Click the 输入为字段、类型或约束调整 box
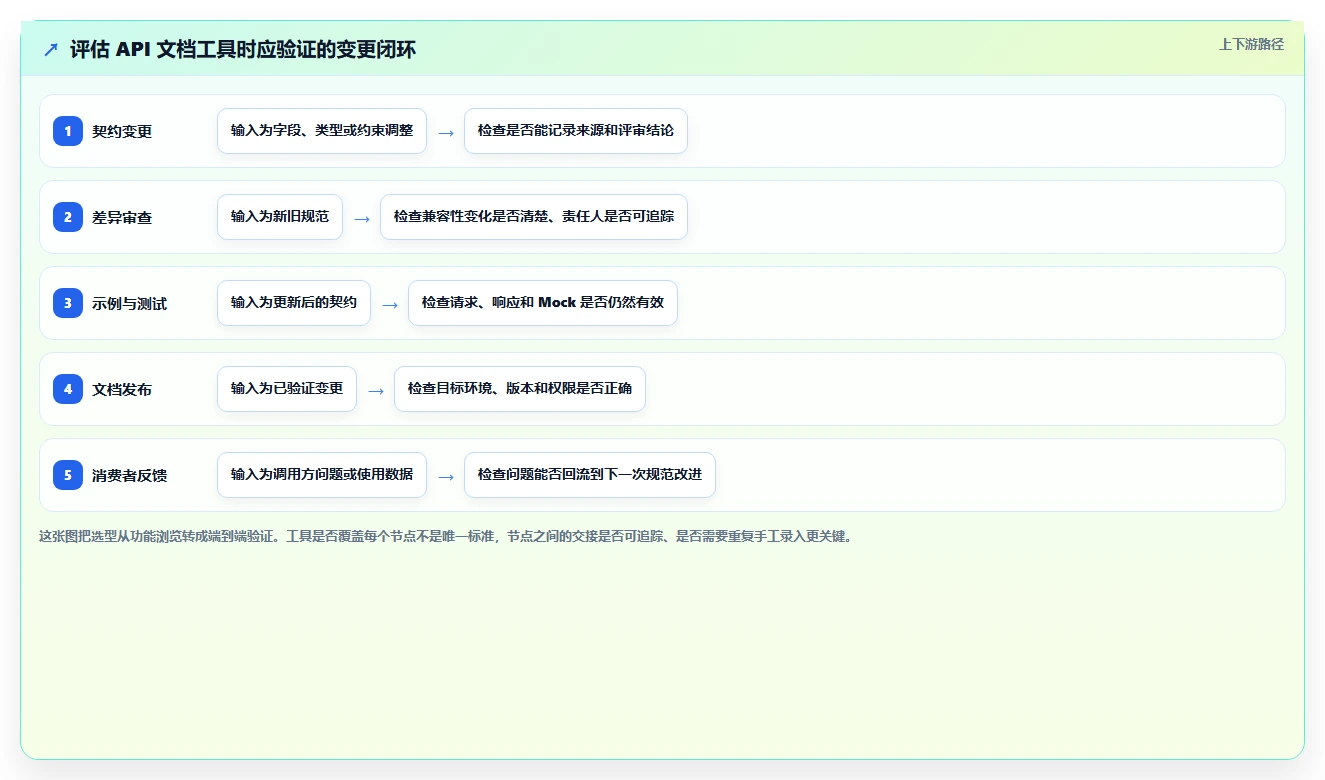Viewport: 1325px width, 780px height. pyautogui.click(x=322, y=131)
